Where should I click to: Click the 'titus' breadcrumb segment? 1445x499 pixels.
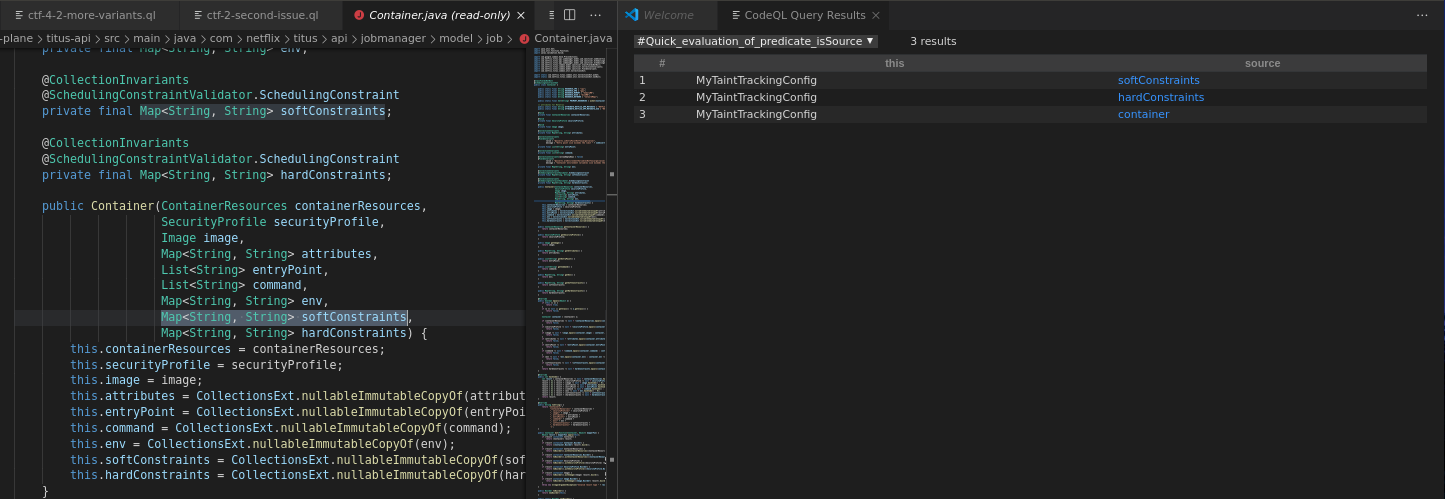tap(305, 38)
